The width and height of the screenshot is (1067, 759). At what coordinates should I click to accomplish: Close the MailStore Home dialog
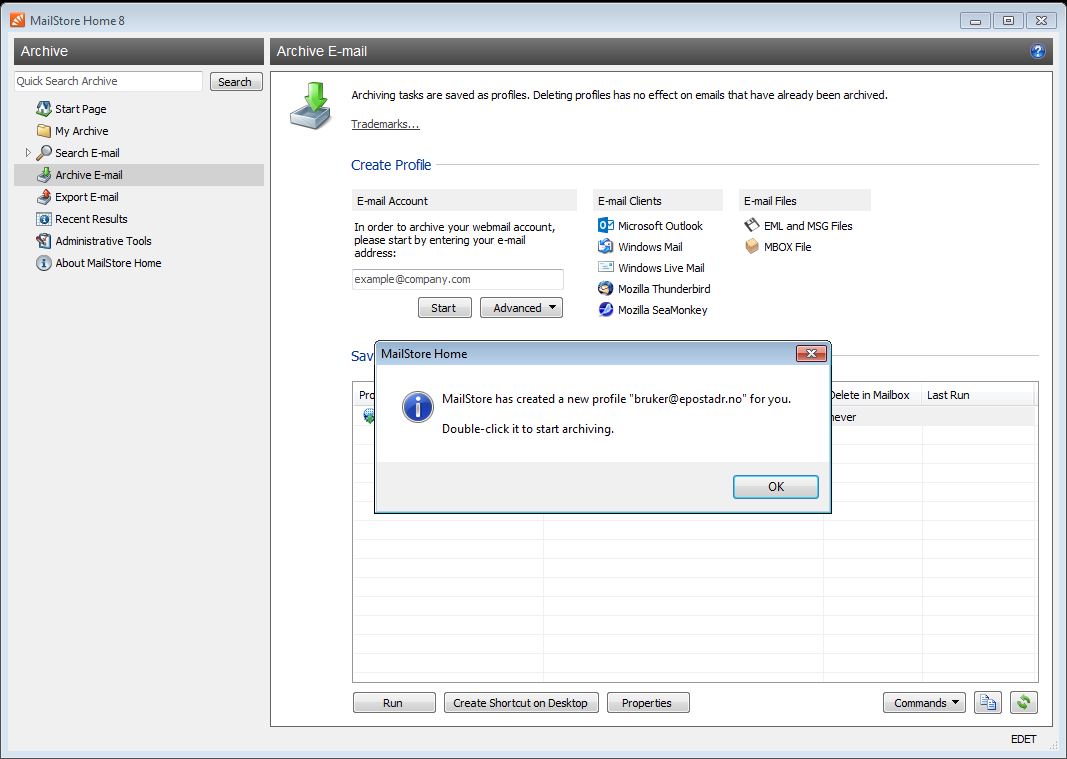tap(811, 353)
